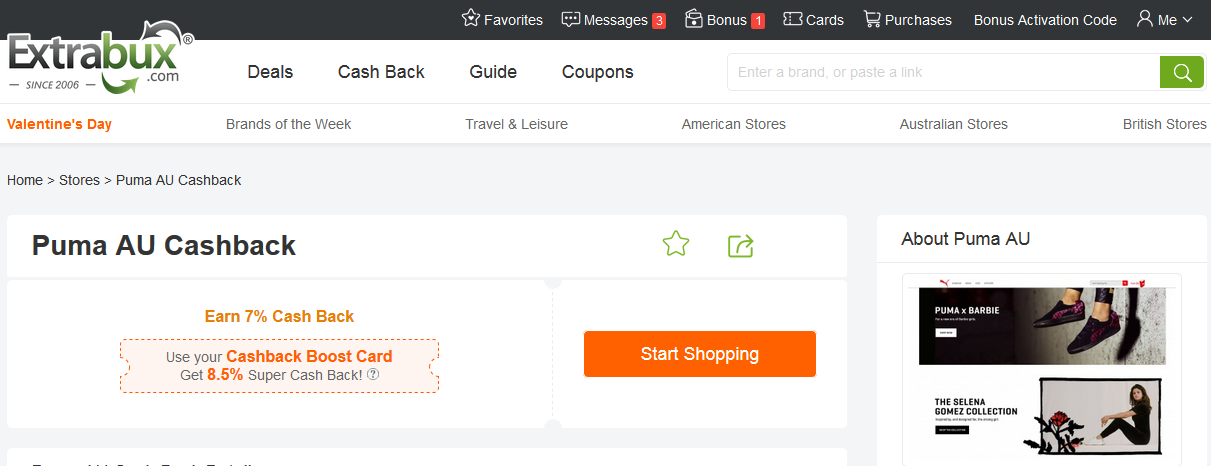Focus the brand search input field
Image resolution: width=1211 pixels, height=466 pixels.
(942, 72)
